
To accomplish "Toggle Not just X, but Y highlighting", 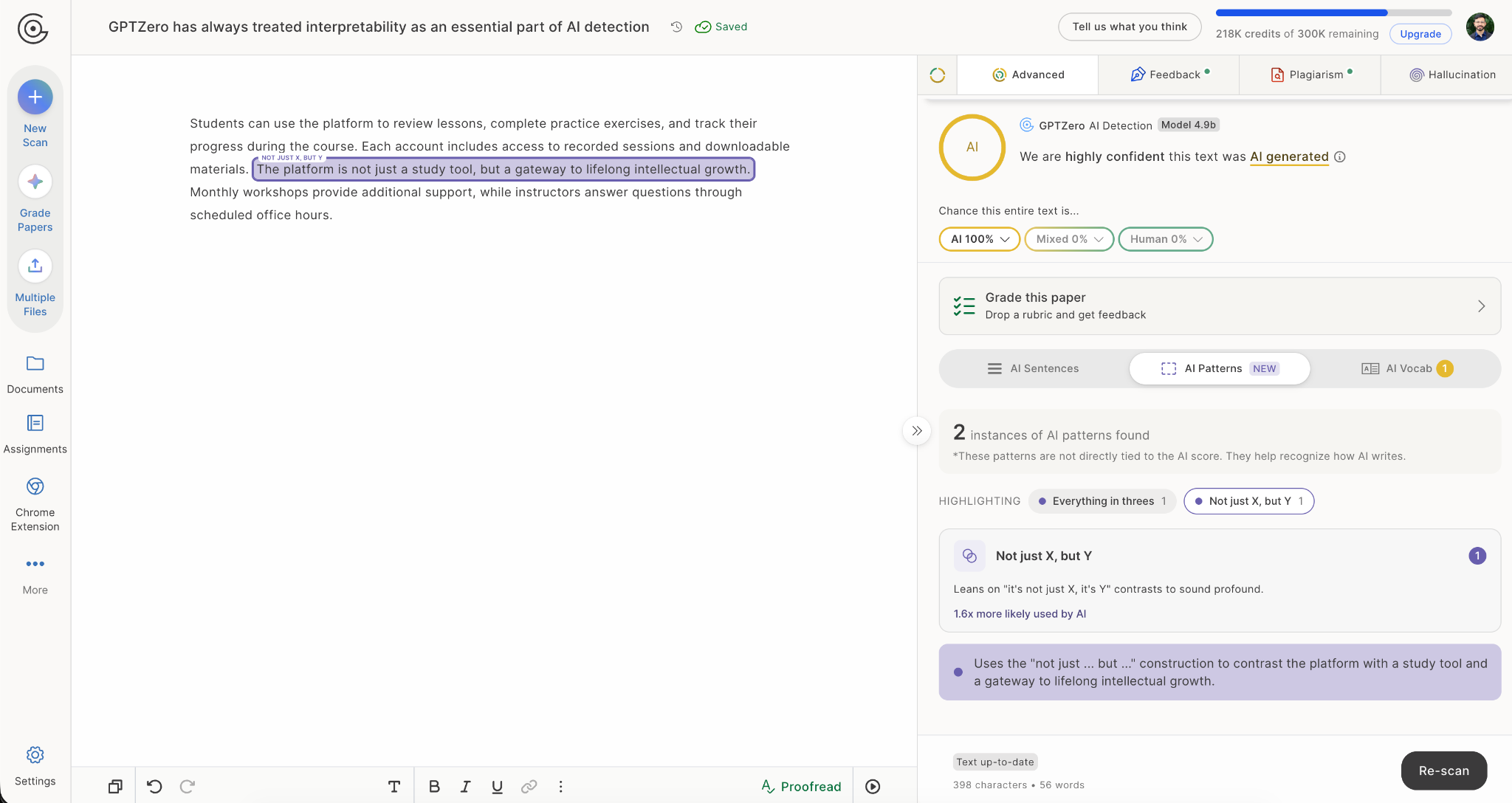I will (x=1248, y=501).
